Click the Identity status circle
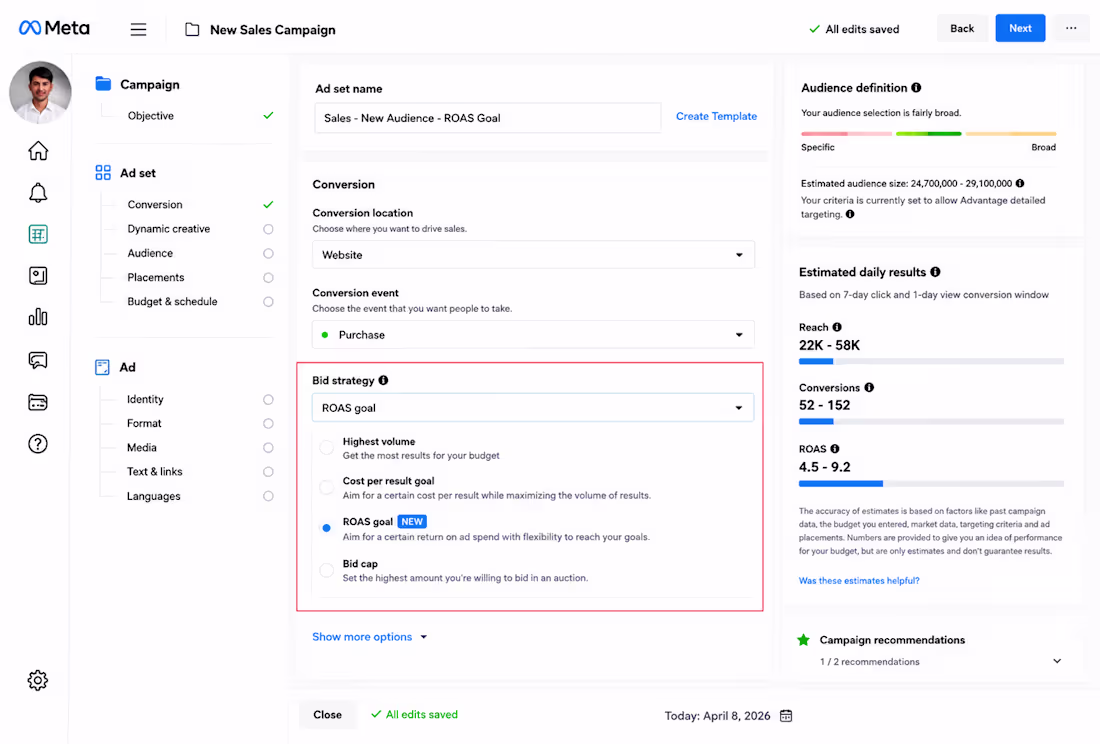The width and height of the screenshot is (1100, 744). [268, 399]
